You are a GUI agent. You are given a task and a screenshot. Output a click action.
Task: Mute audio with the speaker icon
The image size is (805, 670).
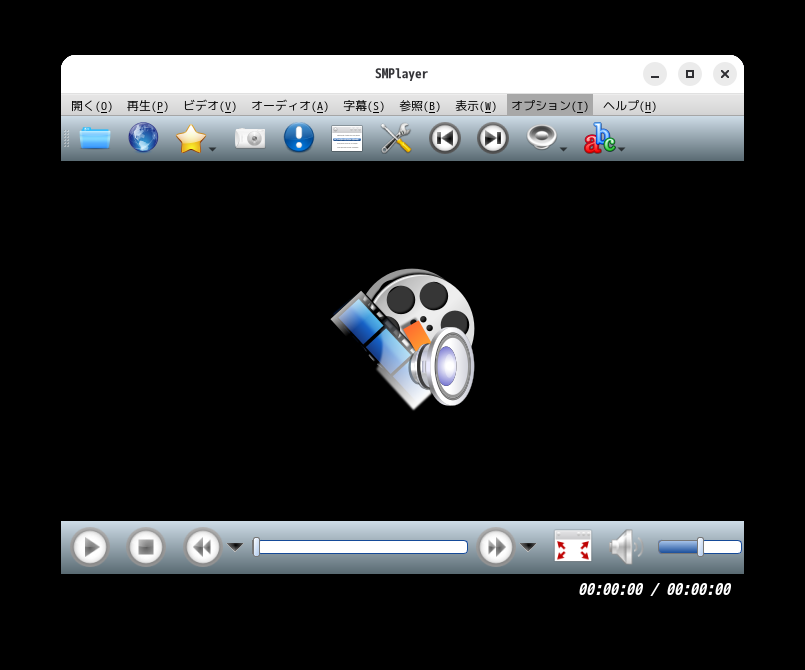626,547
